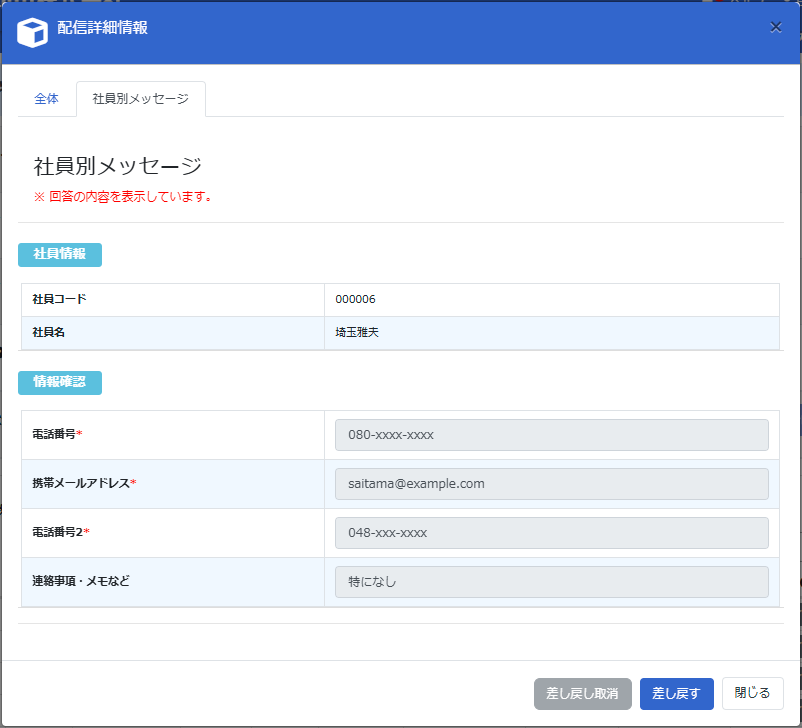Click the 電話番号2 field showing 048-xxx-xxxx

551,533
